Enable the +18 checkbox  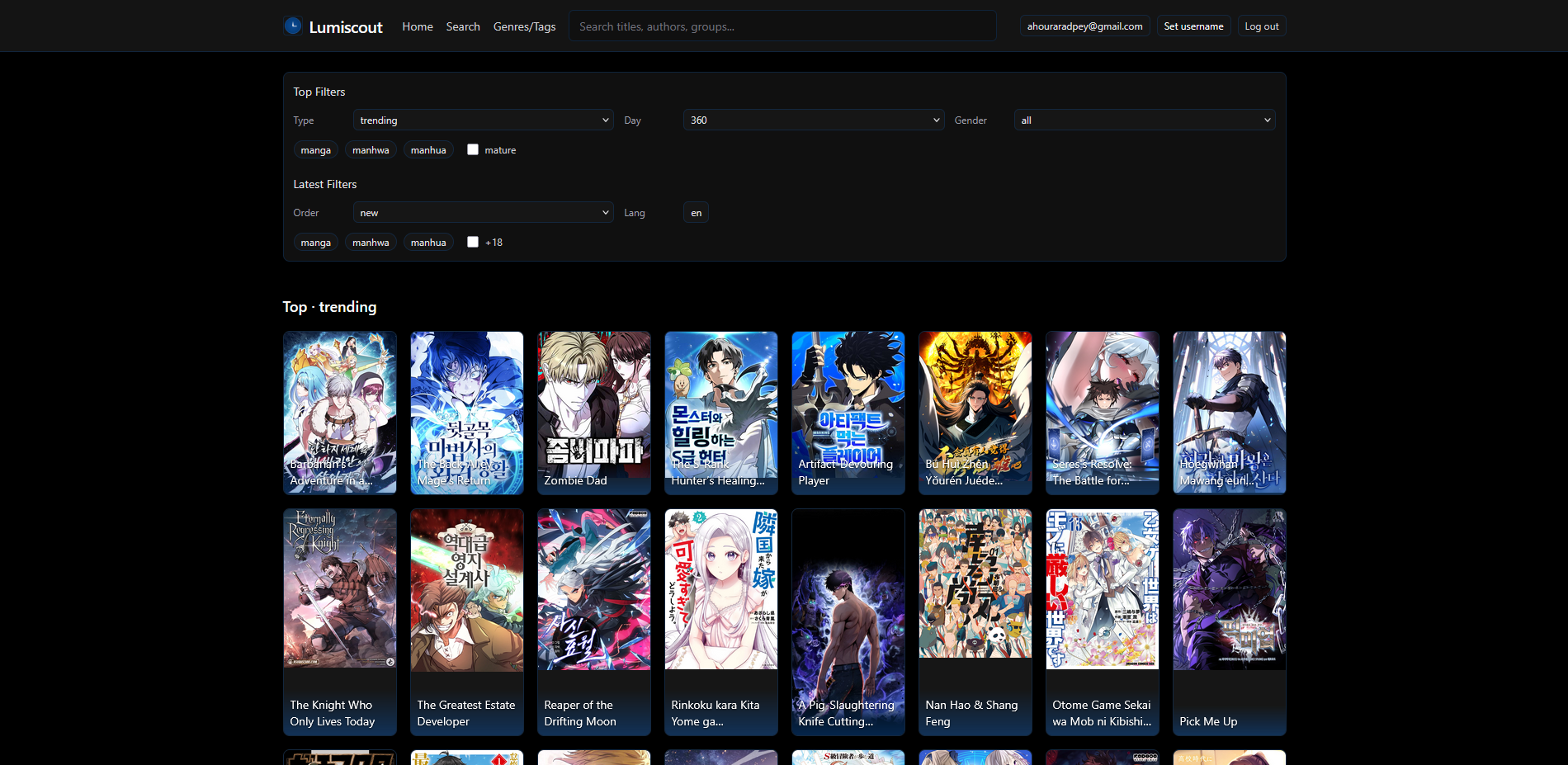473,242
